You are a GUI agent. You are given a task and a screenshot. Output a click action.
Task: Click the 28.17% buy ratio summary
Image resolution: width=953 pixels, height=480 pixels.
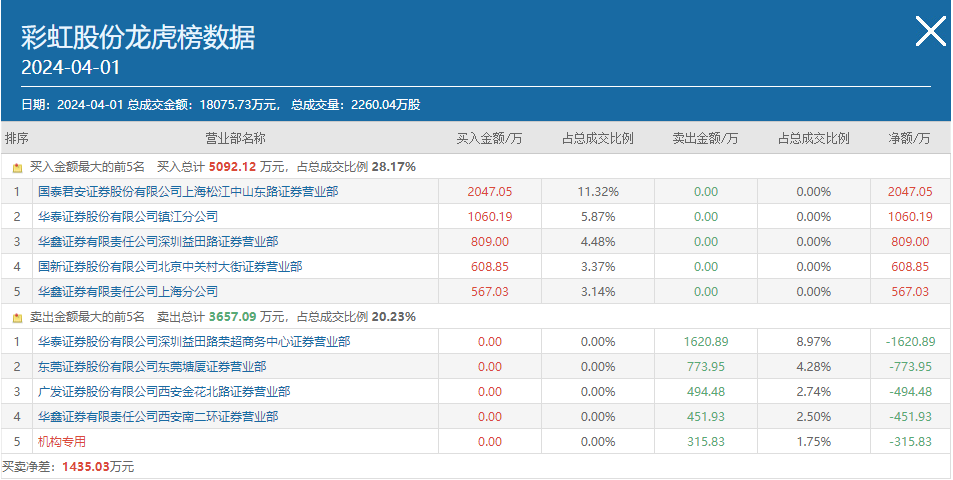coord(394,166)
